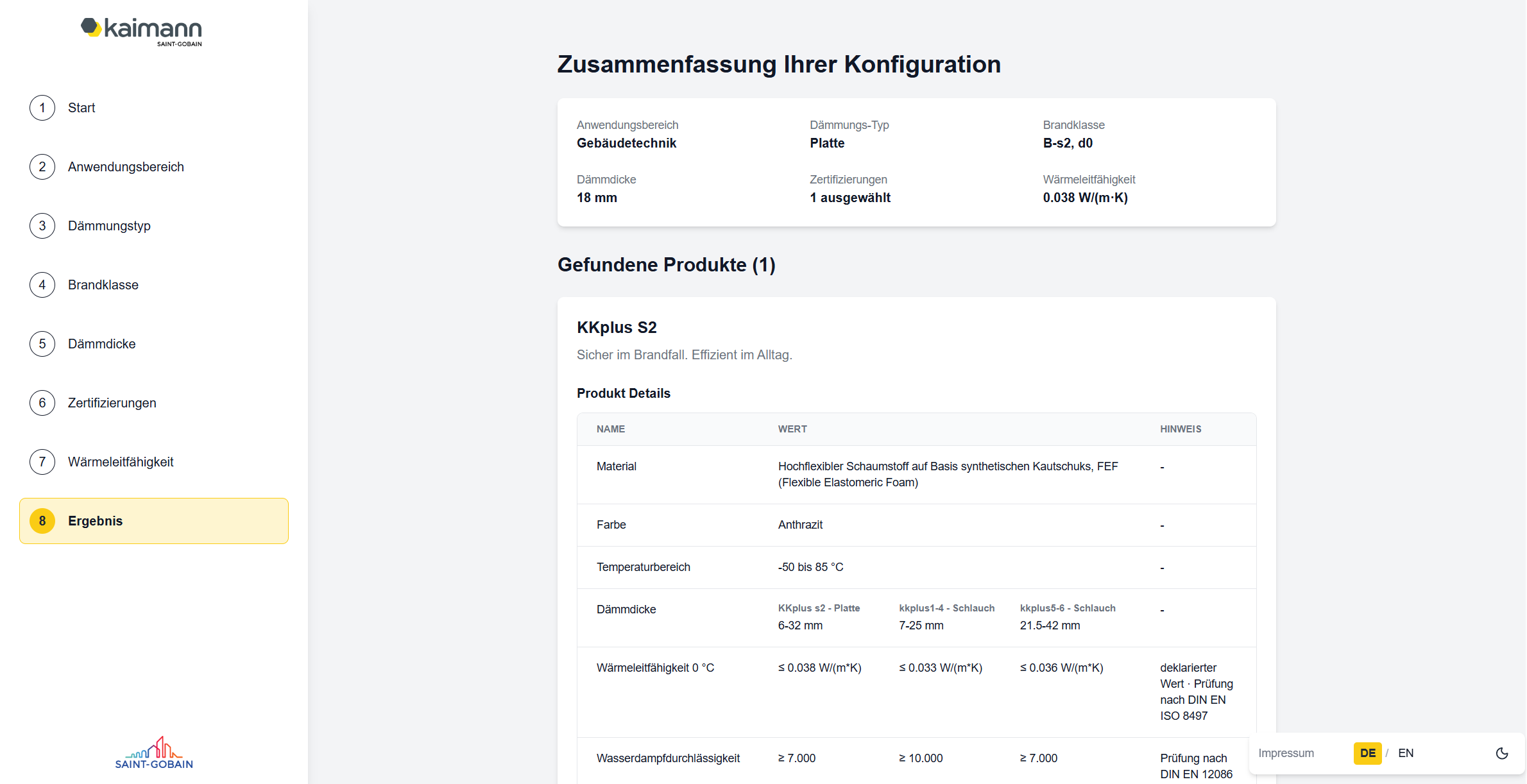
Task: Open the Zertifizierungen step
Action: [154, 403]
